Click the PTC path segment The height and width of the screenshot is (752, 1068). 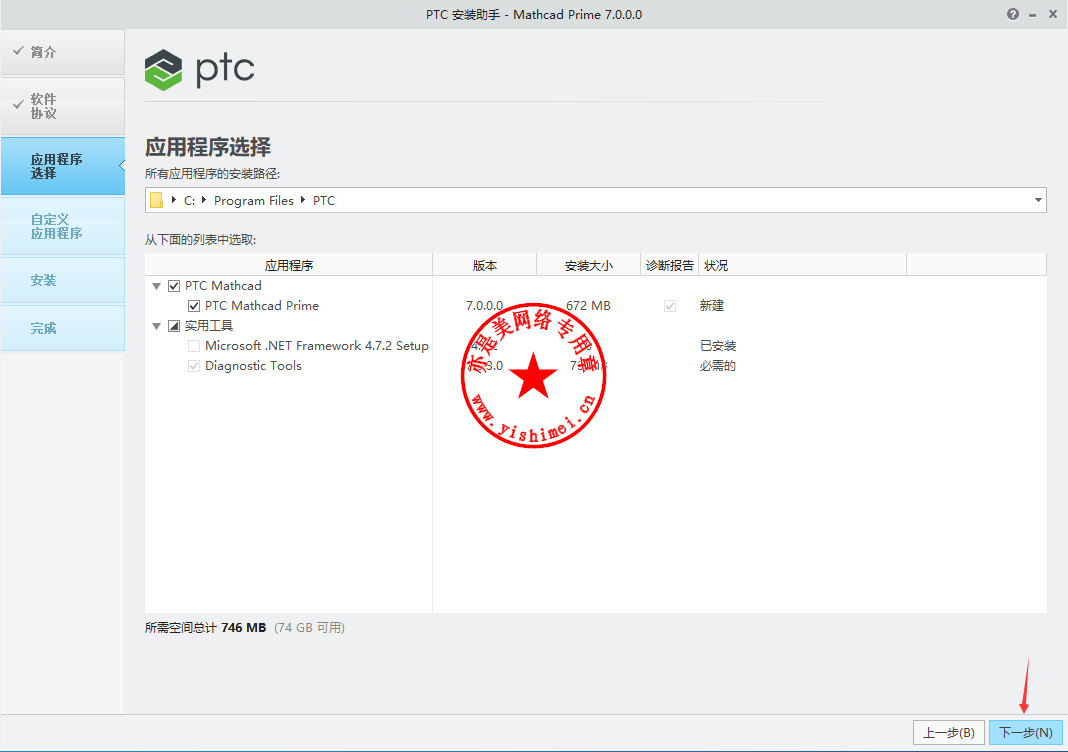tap(324, 200)
